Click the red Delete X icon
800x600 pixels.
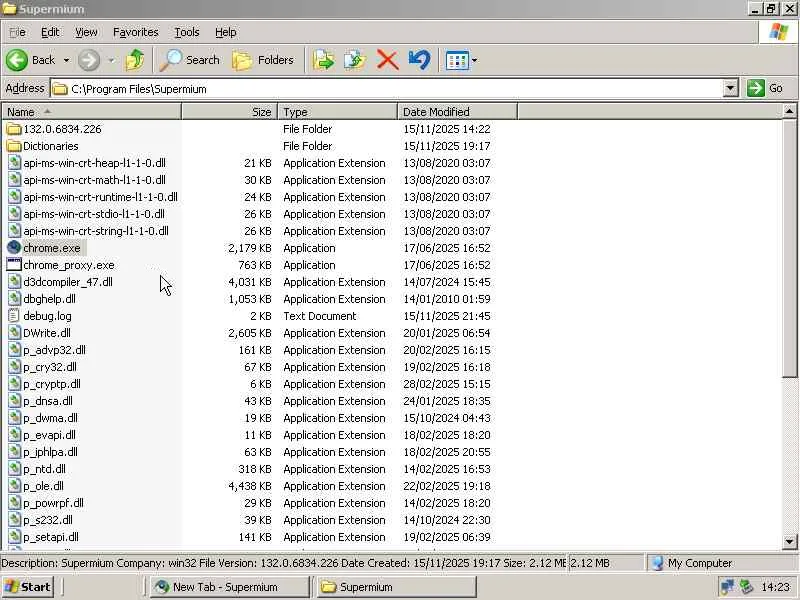click(x=388, y=60)
